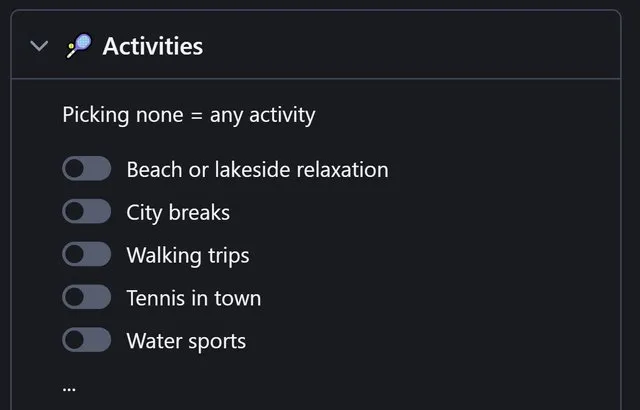Viewport: 640px width, 410px height.
Task: Click the round knob of Tennis in town switch
Action: click(x=75, y=297)
